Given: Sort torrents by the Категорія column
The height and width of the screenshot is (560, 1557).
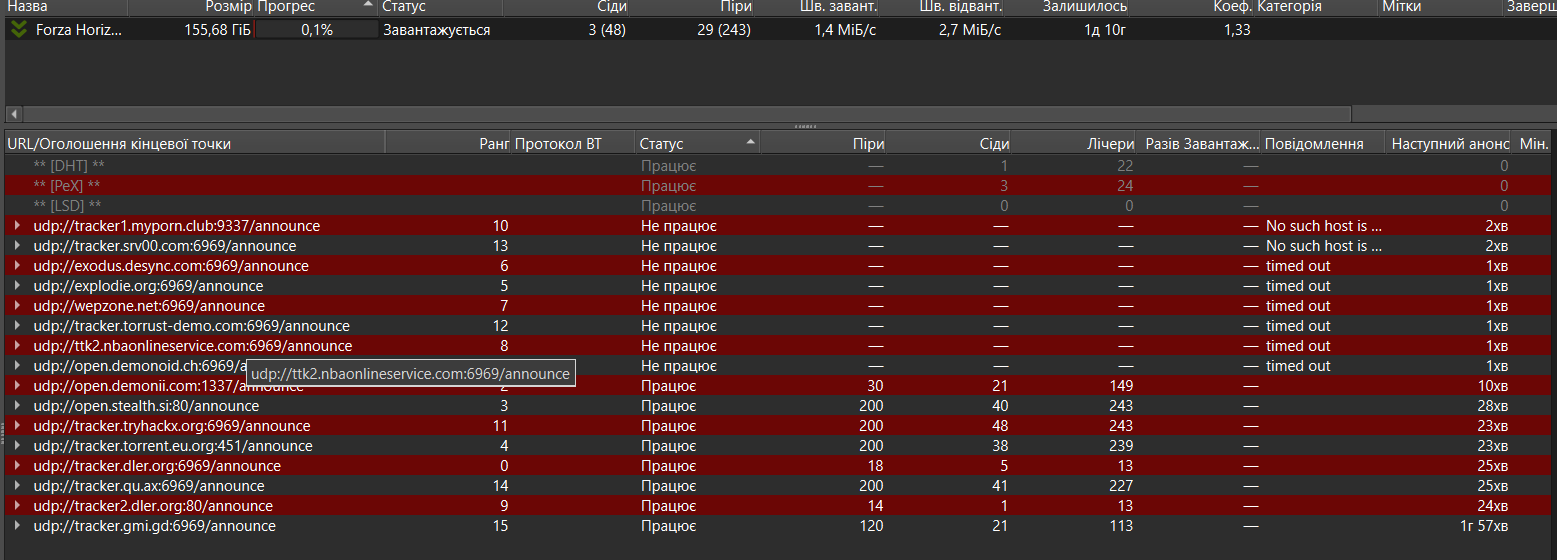Looking at the screenshot, I should (1316, 7).
